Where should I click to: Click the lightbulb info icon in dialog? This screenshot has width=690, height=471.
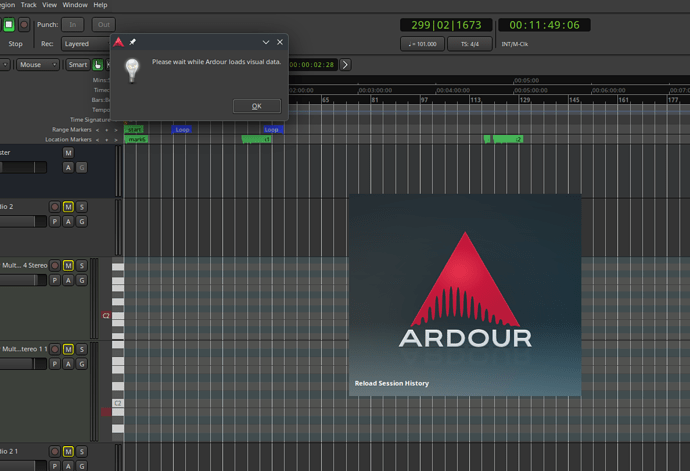coord(132,70)
